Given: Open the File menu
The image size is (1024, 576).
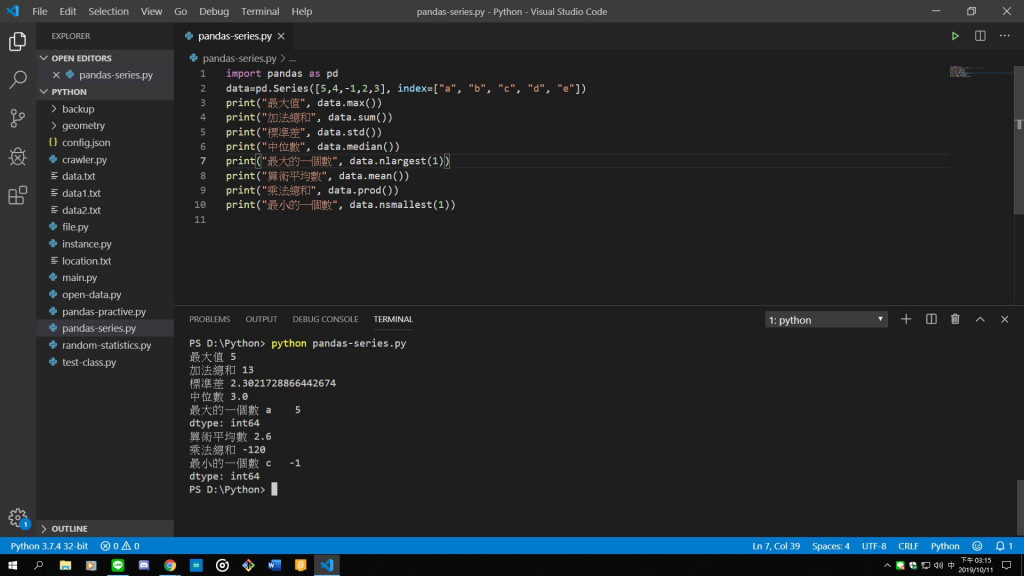Looking at the screenshot, I should coord(39,11).
